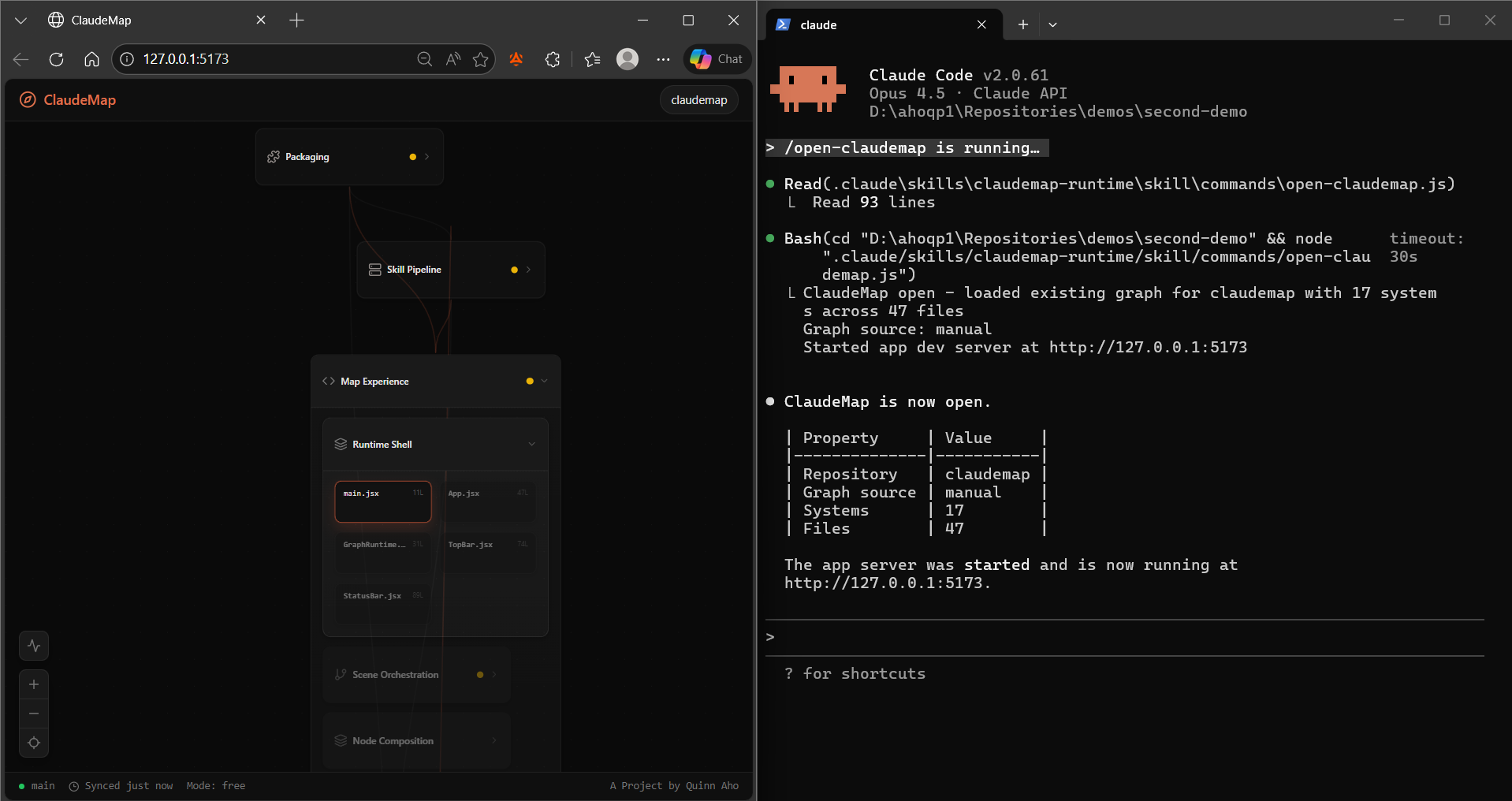Open the browser extensions puzzle icon
The height and width of the screenshot is (801, 1512).
point(553,59)
